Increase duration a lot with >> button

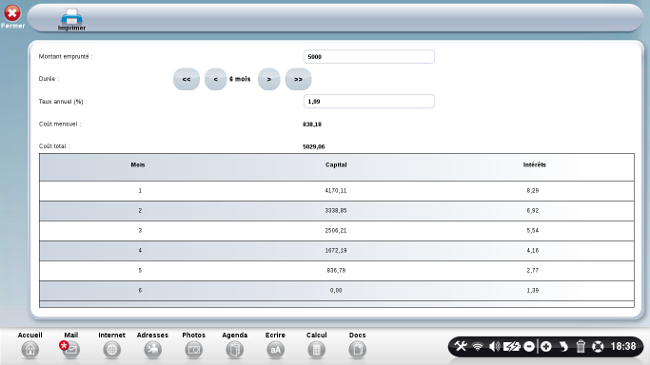298,79
